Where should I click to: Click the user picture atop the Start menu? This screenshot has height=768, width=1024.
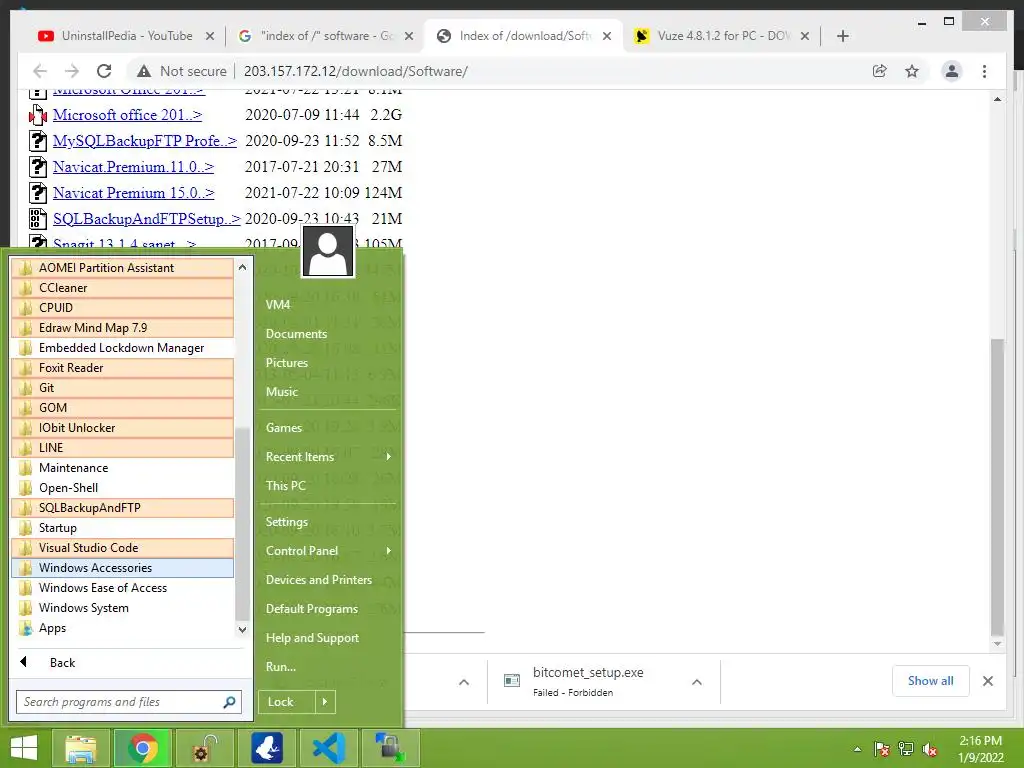328,251
